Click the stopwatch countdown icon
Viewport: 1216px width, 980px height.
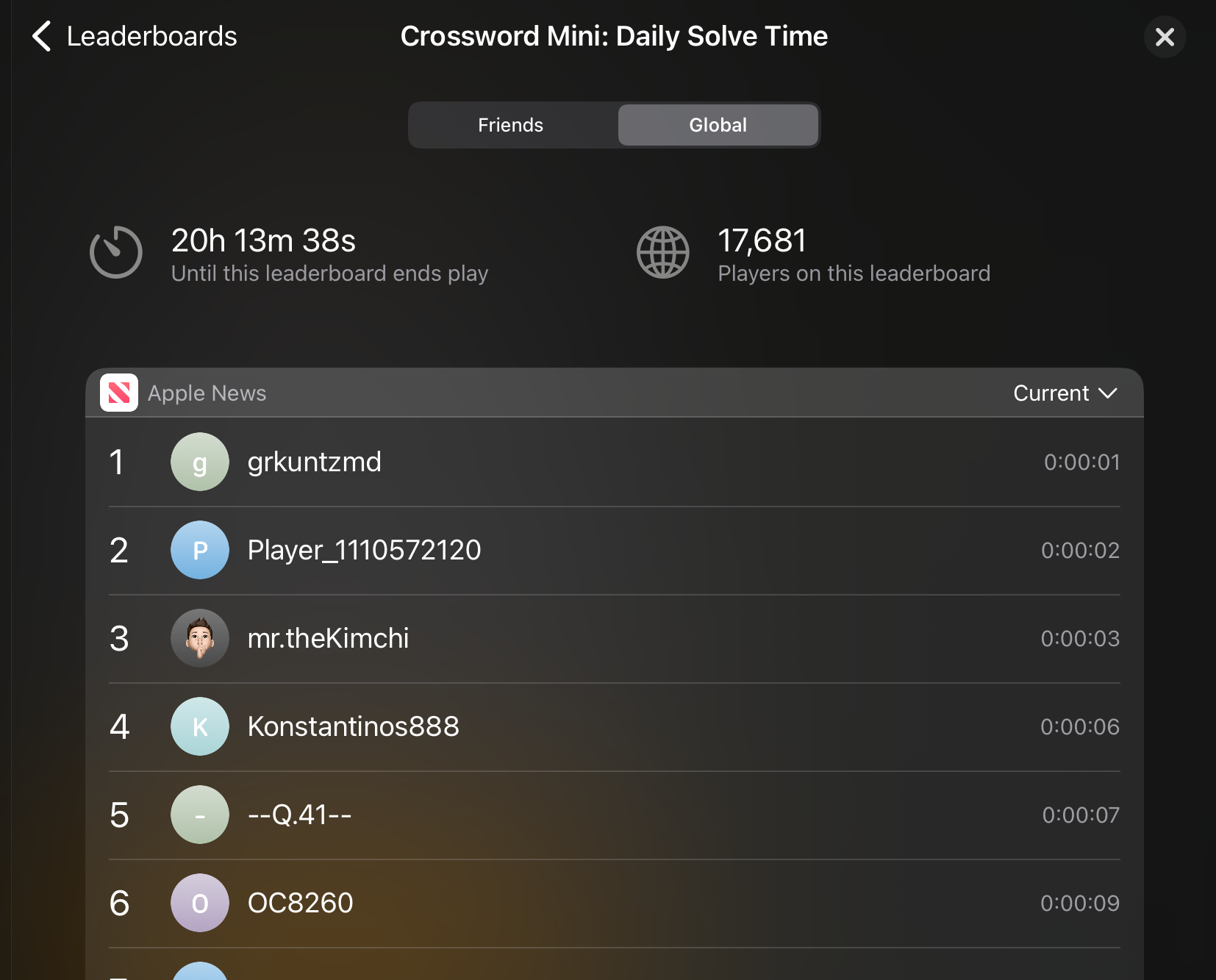pos(115,252)
